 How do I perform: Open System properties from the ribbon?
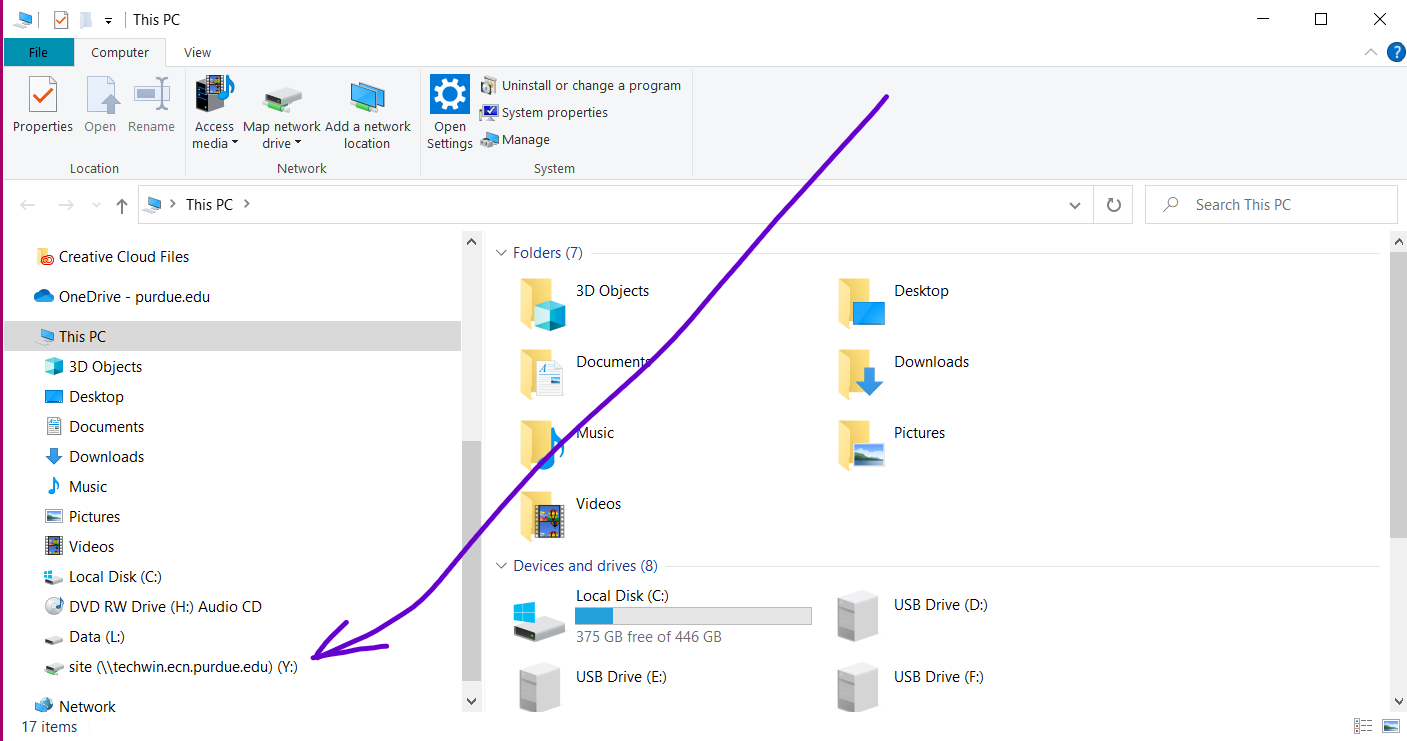tap(554, 113)
